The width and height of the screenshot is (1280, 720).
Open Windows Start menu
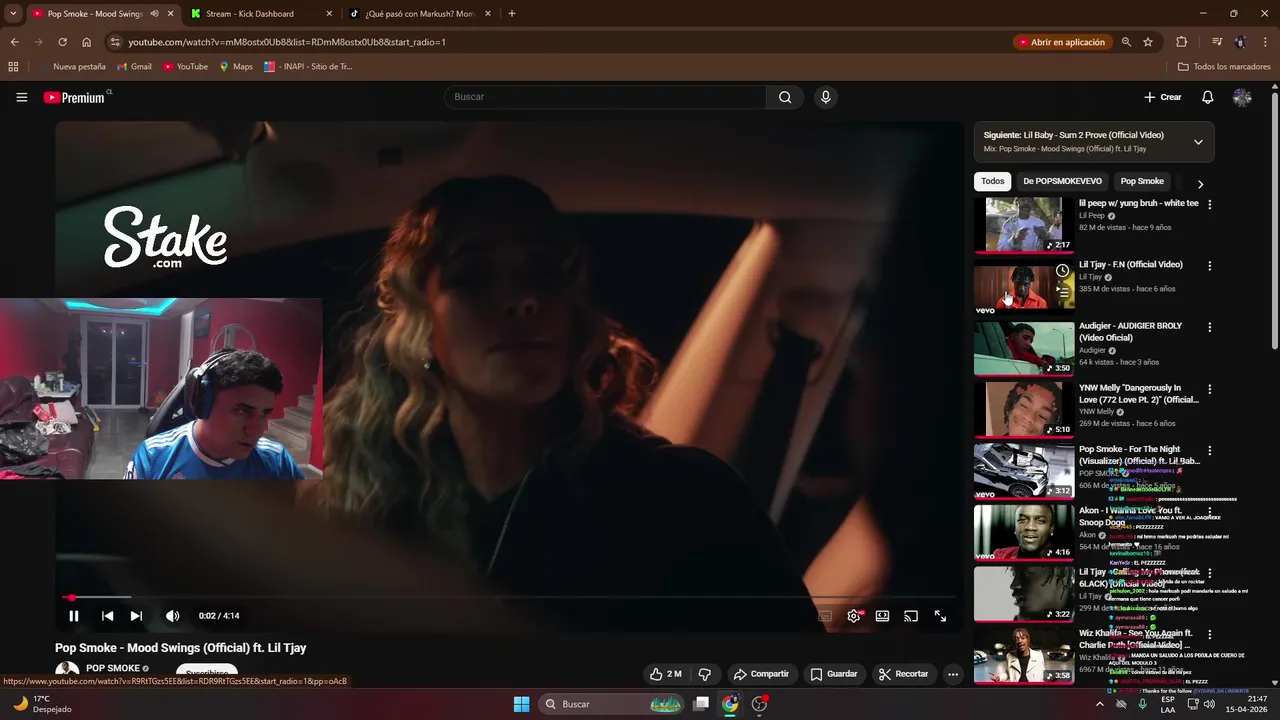[521, 704]
